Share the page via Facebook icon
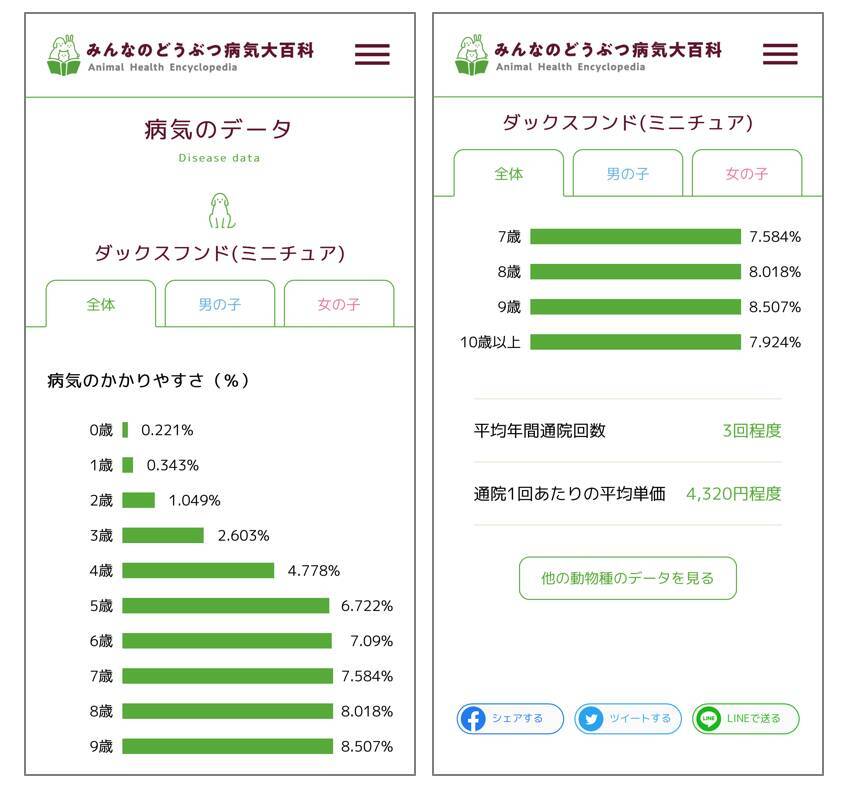 point(473,718)
